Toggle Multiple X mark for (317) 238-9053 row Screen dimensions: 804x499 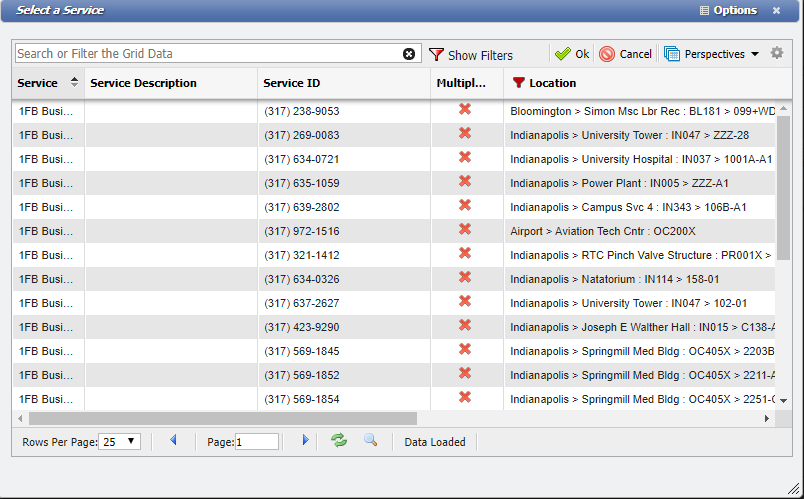(x=465, y=109)
